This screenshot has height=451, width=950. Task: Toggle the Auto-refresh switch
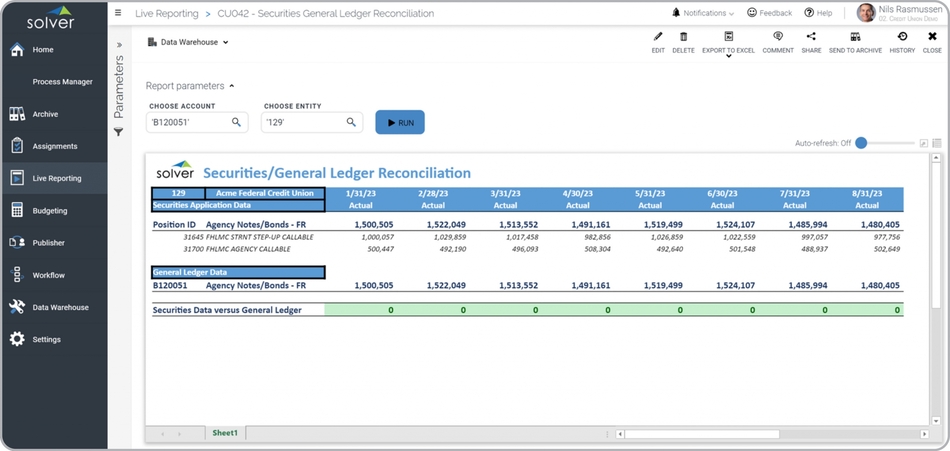[862, 143]
